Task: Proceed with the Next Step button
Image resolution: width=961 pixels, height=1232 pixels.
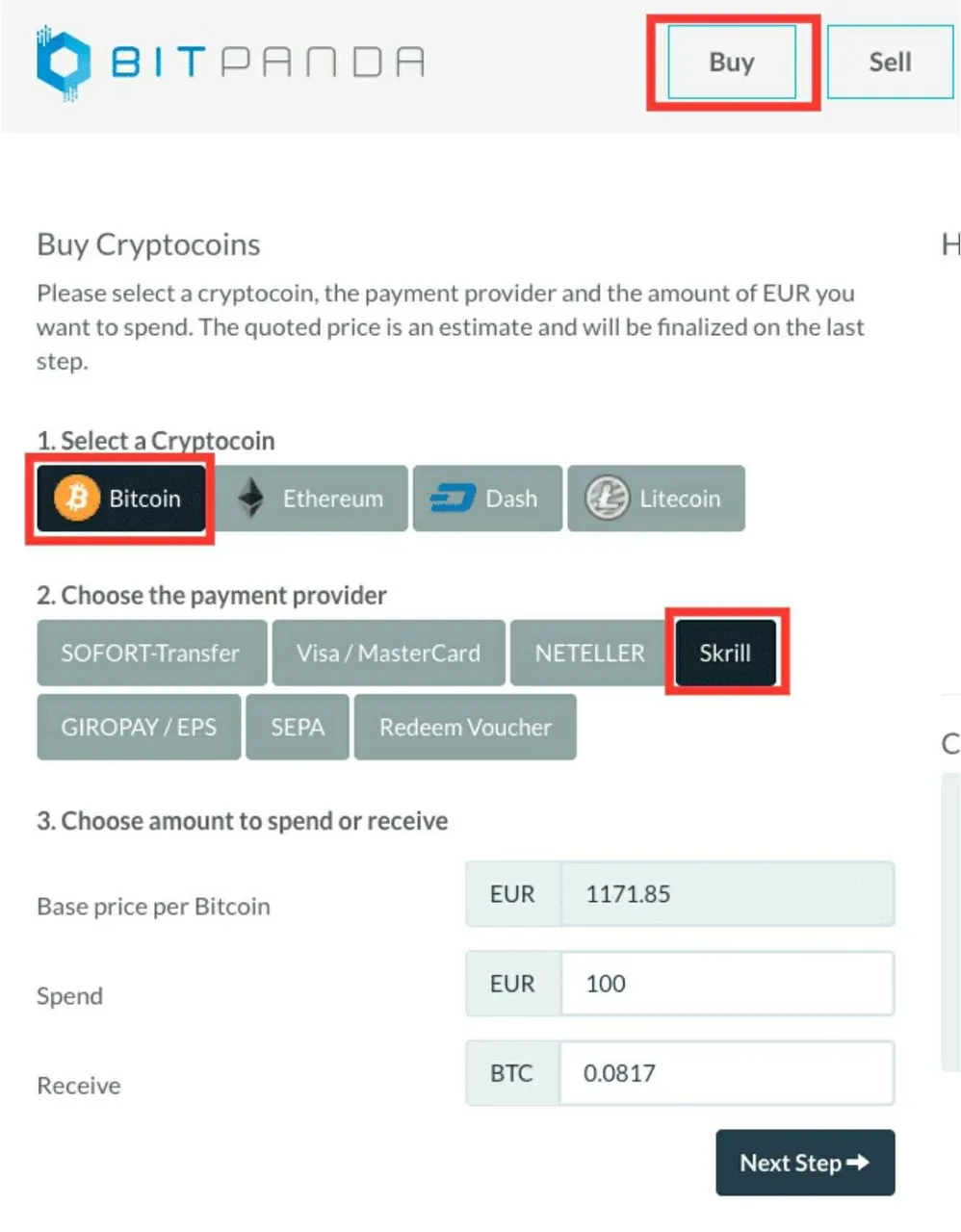Action: coord(805,1163)
